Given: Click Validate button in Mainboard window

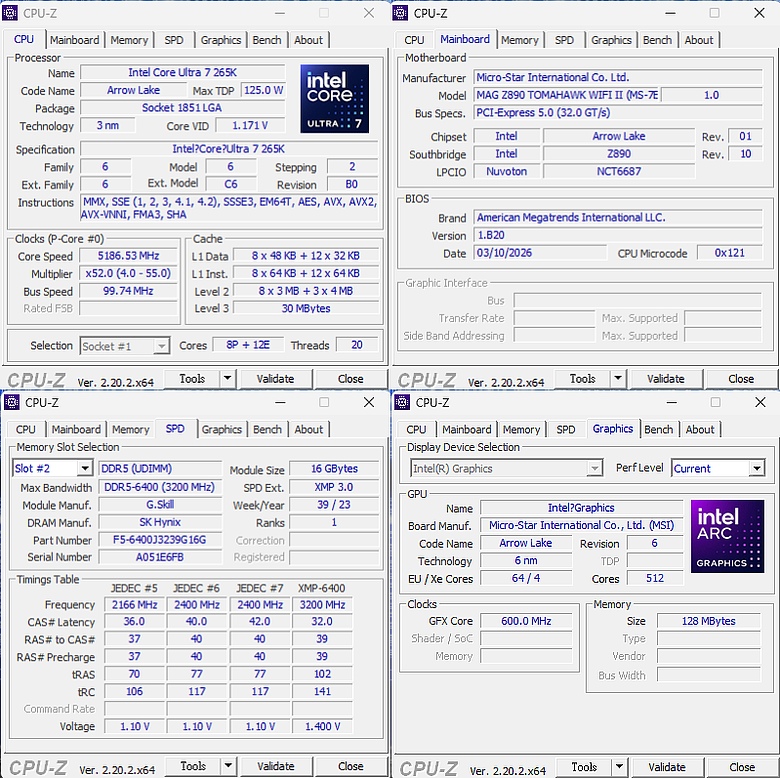Looking at the screenshot, I should pyautogui.click(x=666, y=379).
